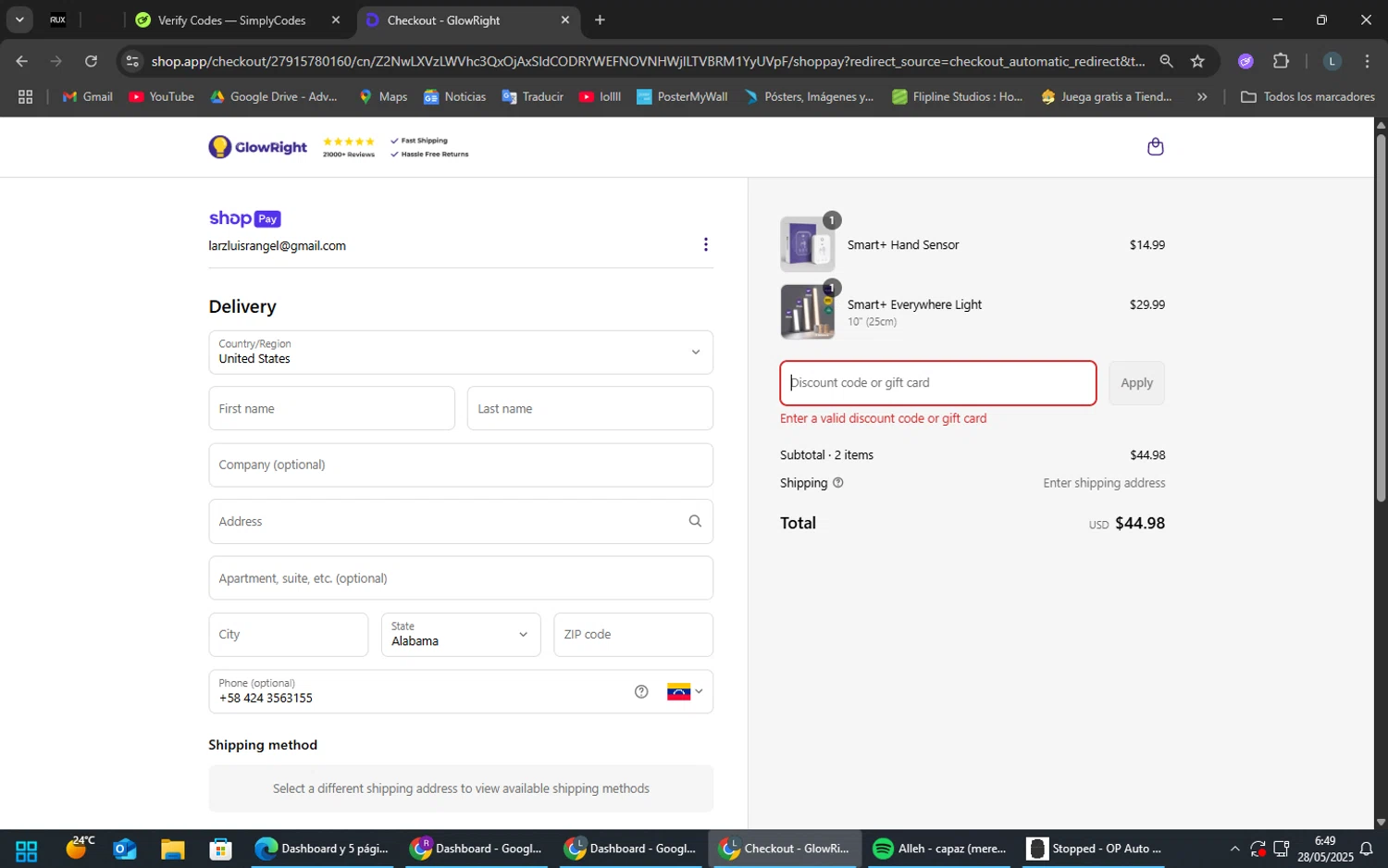The height and width of the screenshot is (868, 1388).
Task: Click the Smart+ Everywhere Light thumbnail
Action: 807,311
